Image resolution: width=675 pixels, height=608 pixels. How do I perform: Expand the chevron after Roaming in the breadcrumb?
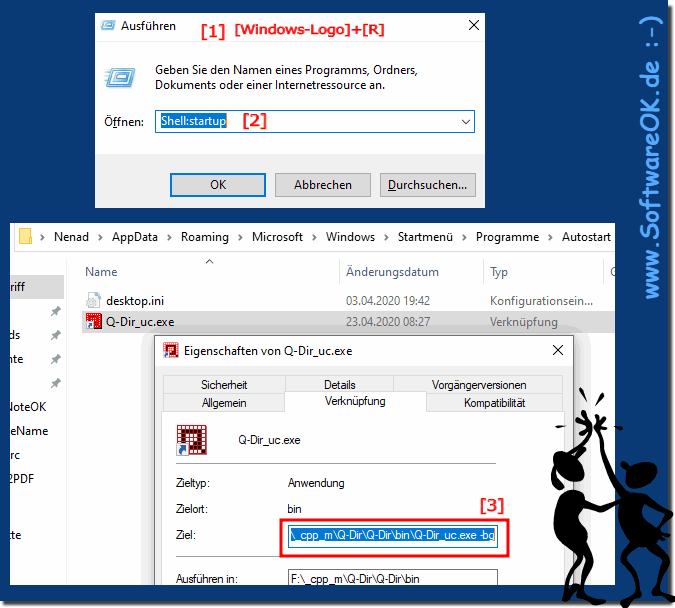[x=240, y=237]
